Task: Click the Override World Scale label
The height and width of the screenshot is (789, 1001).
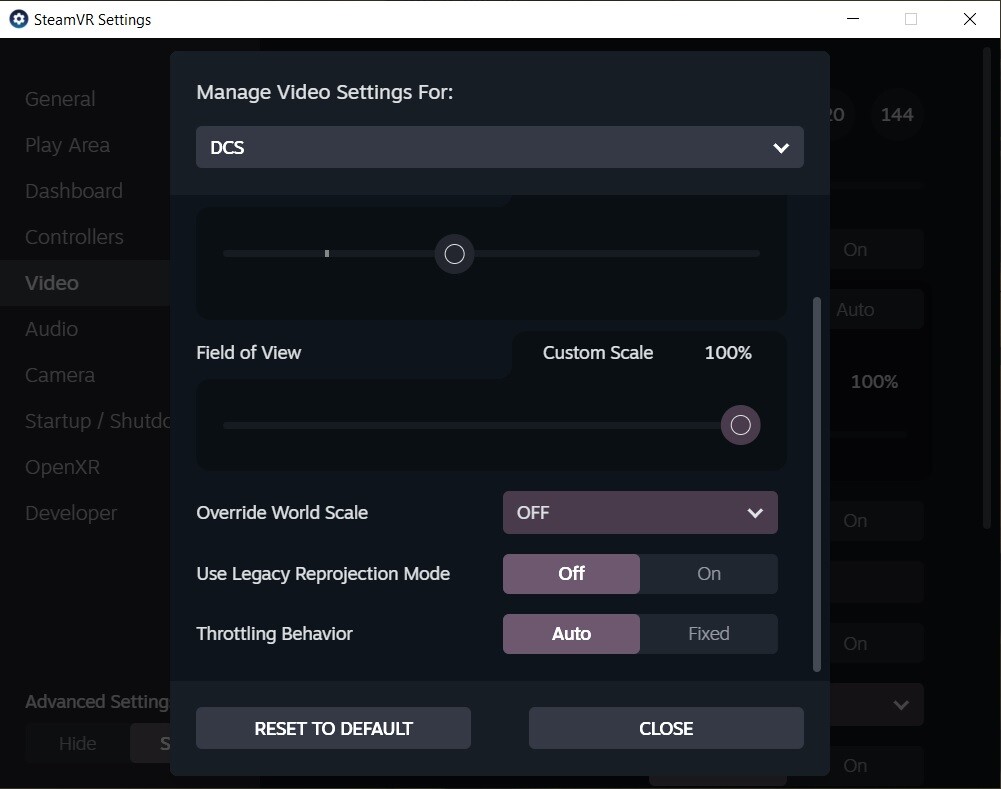Action: coord(282,513)
